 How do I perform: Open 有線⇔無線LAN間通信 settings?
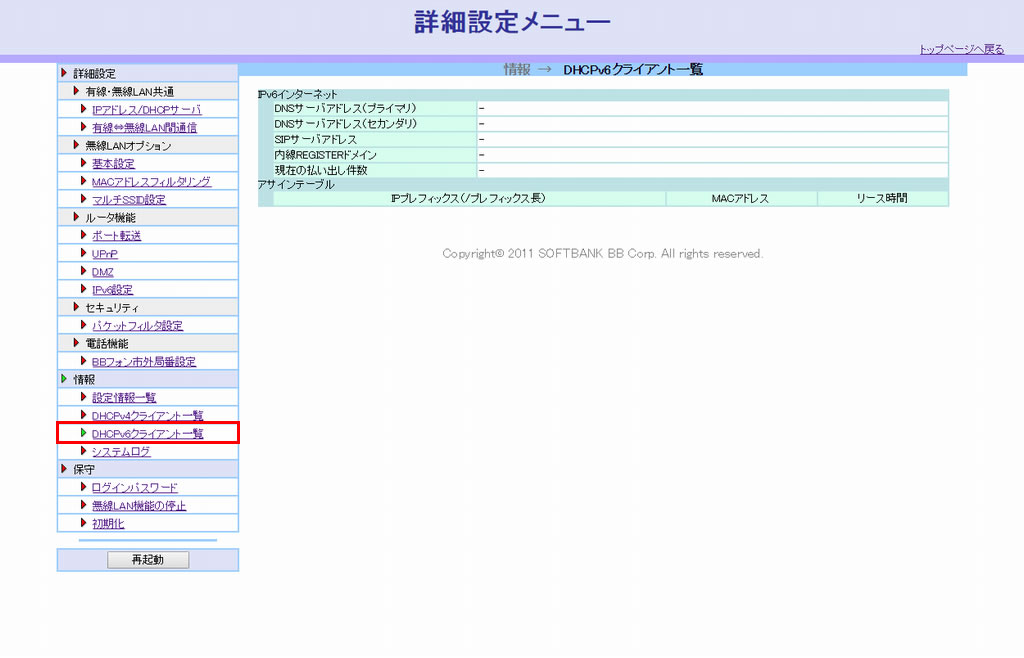[144, 127]
